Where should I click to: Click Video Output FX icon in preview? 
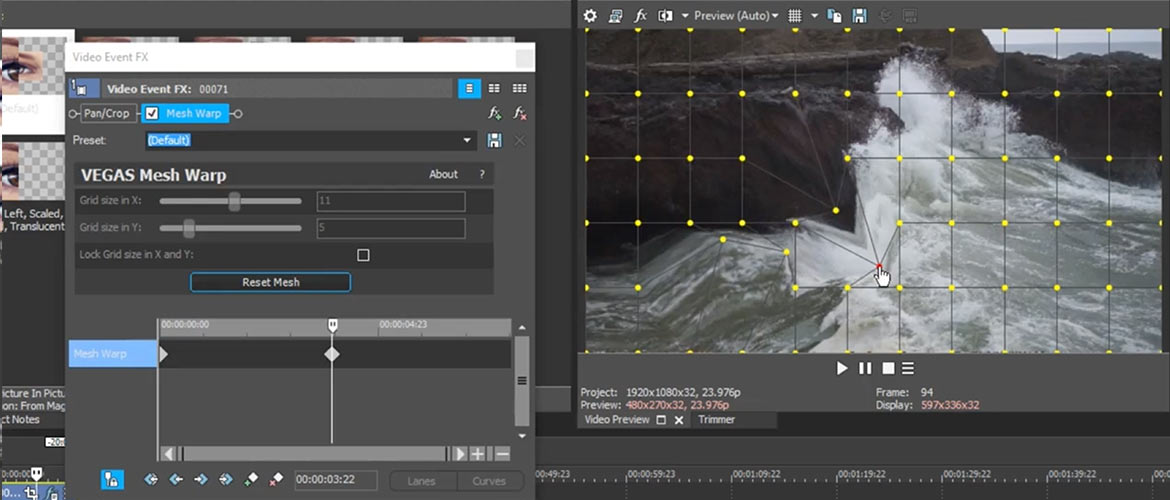click(x=640, y=16)
